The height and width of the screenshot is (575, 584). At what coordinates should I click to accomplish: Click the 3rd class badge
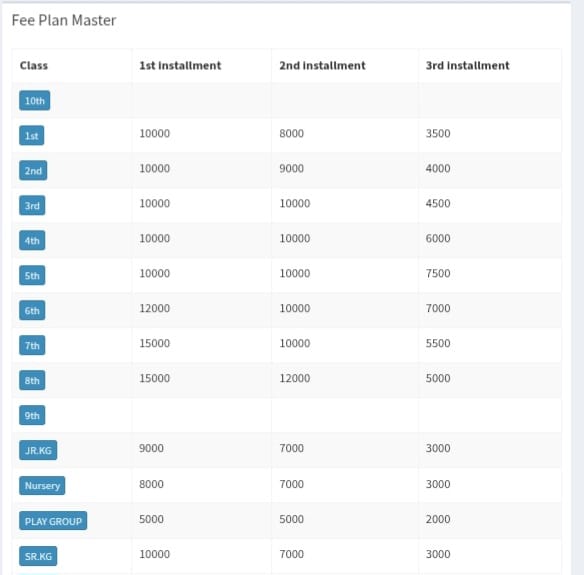(32, 206)
